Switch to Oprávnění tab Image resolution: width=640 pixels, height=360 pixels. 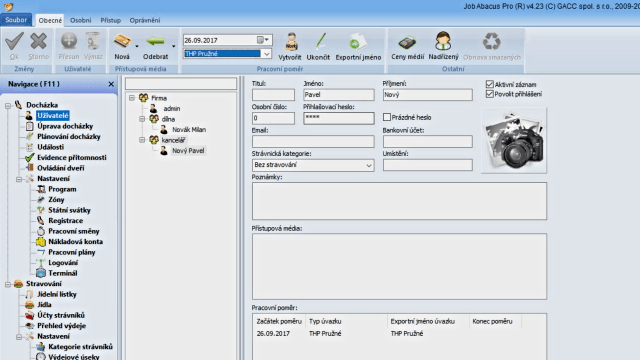tap(145, 20)
